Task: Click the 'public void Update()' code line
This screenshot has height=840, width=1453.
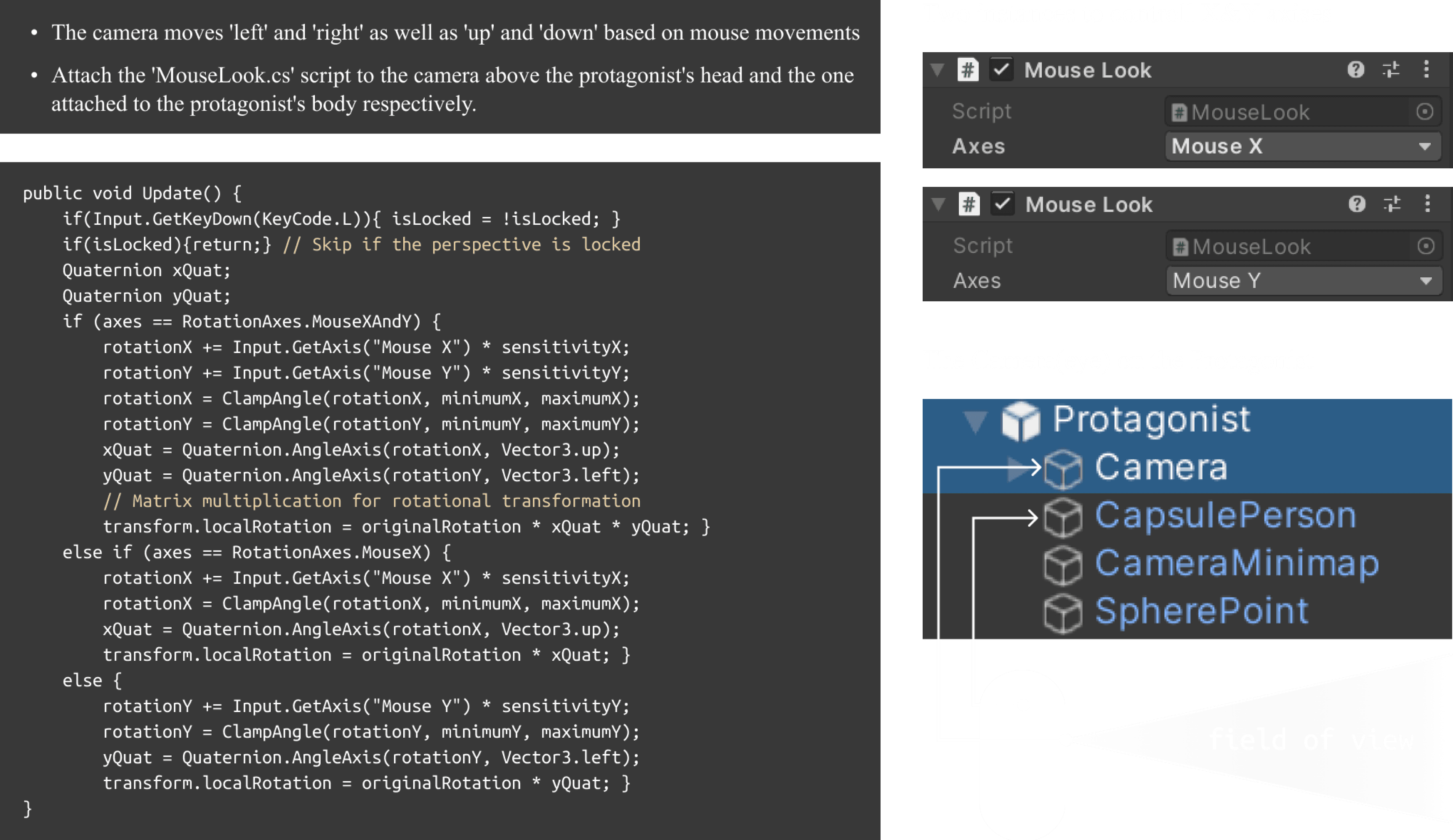Action: pos(132,193)
